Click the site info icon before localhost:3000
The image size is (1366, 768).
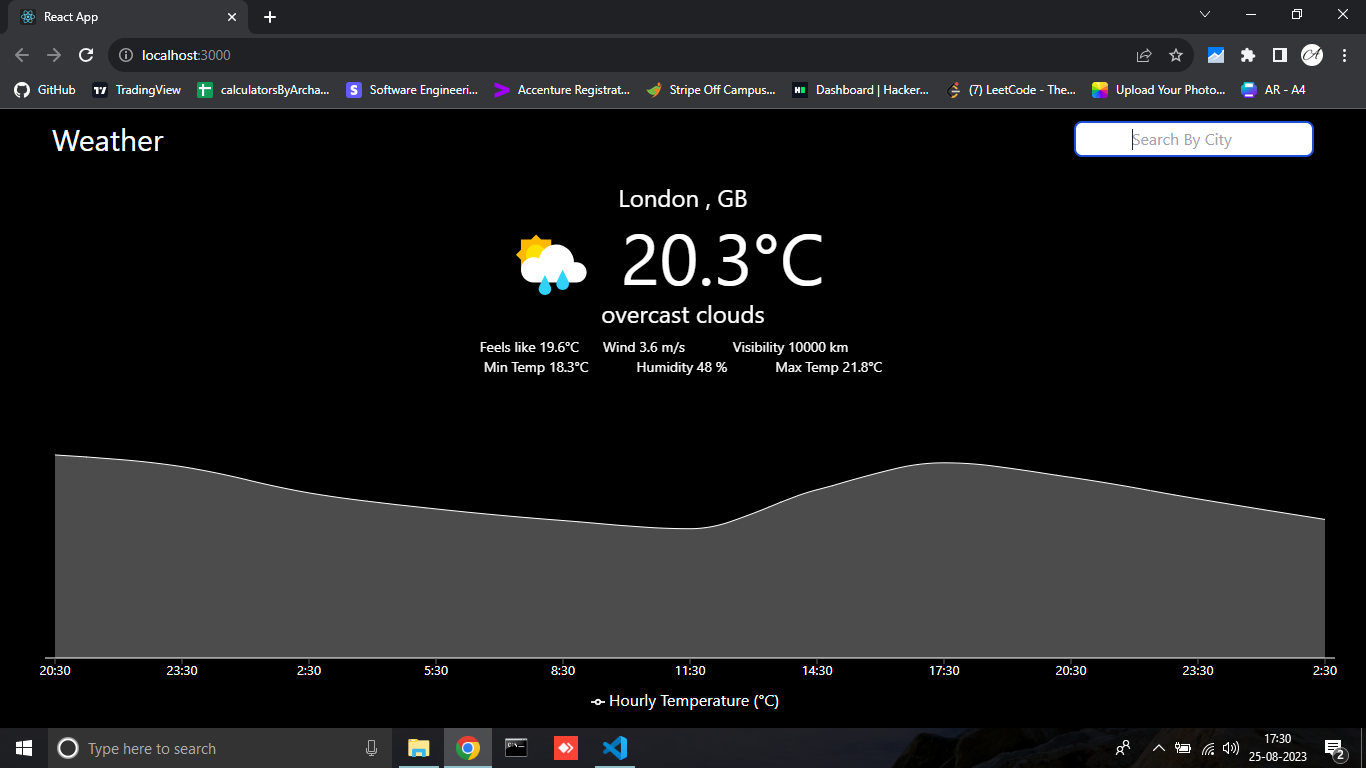(x=126, y=56)
